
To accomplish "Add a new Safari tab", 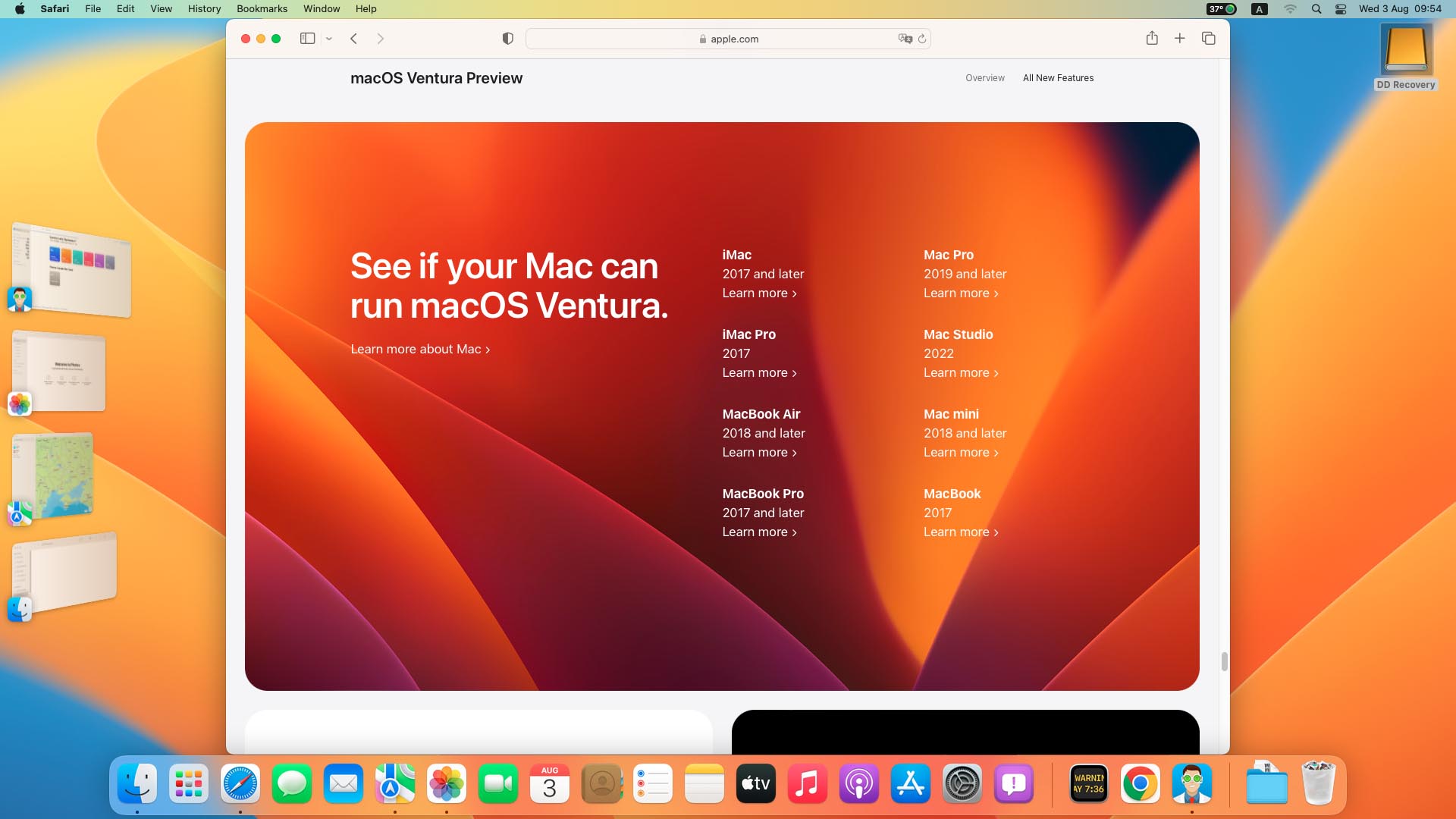I will coord(1180,38).
